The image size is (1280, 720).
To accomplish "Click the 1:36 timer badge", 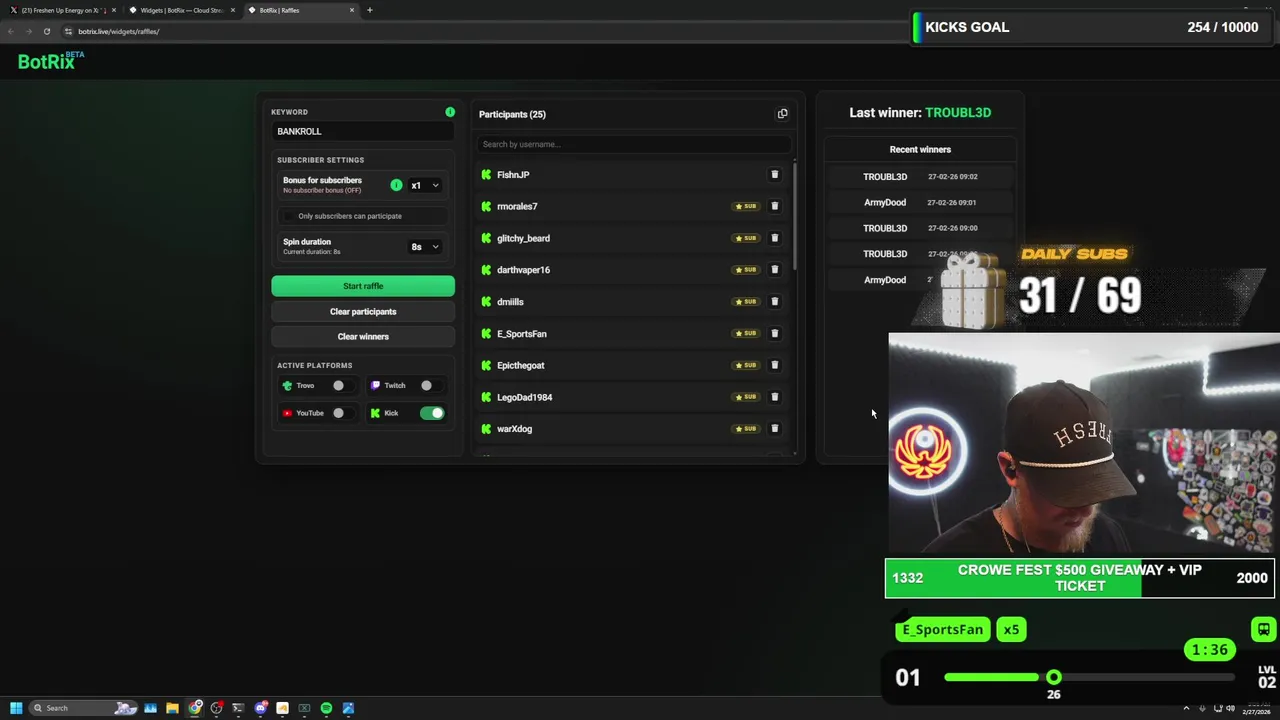I will (x=1209, y=650).
